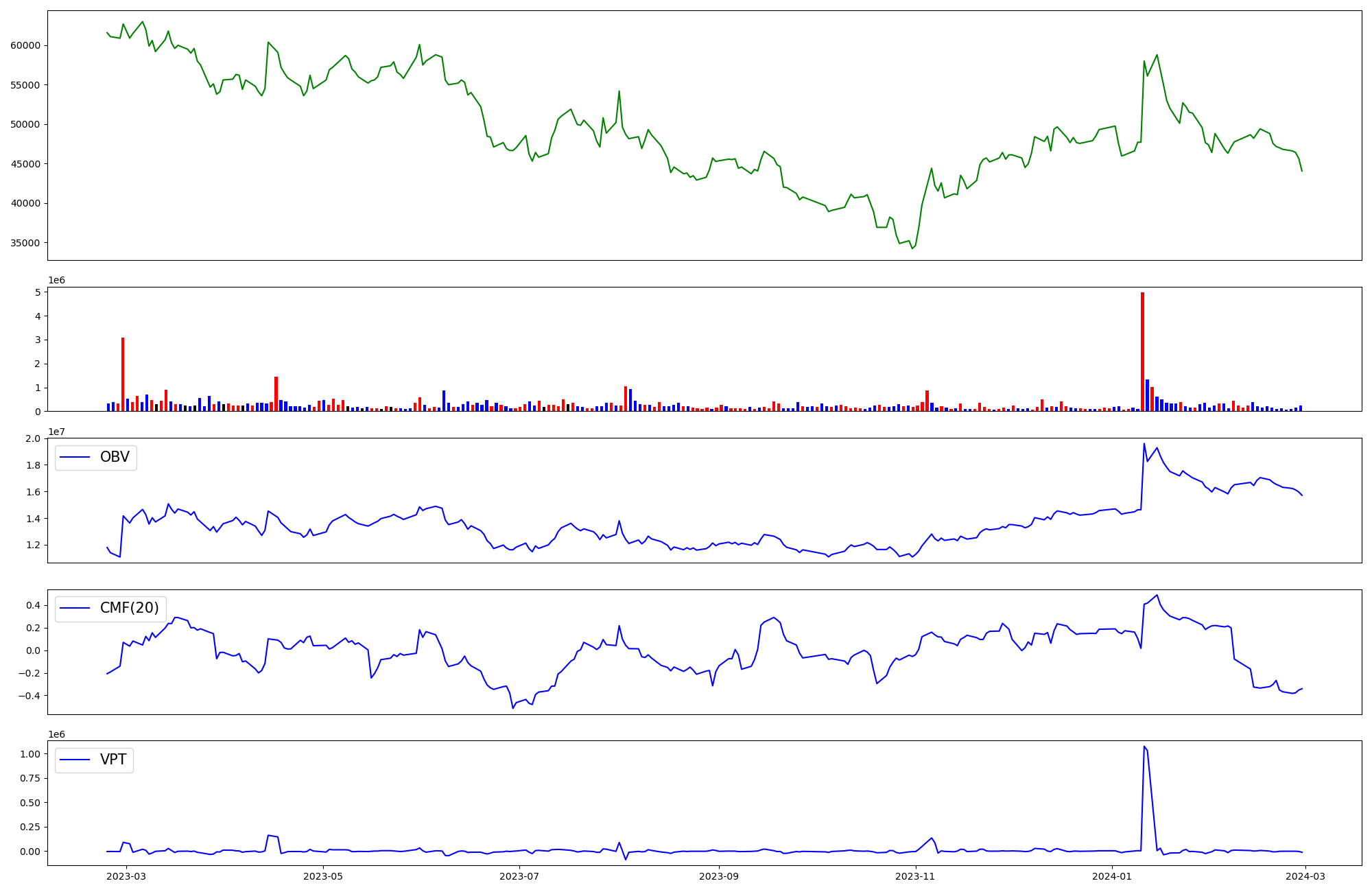Viewport: 1372px width, 892px height.
Task: Click the 3-million red volume bar near 2023-03
Action: point(123,374)
